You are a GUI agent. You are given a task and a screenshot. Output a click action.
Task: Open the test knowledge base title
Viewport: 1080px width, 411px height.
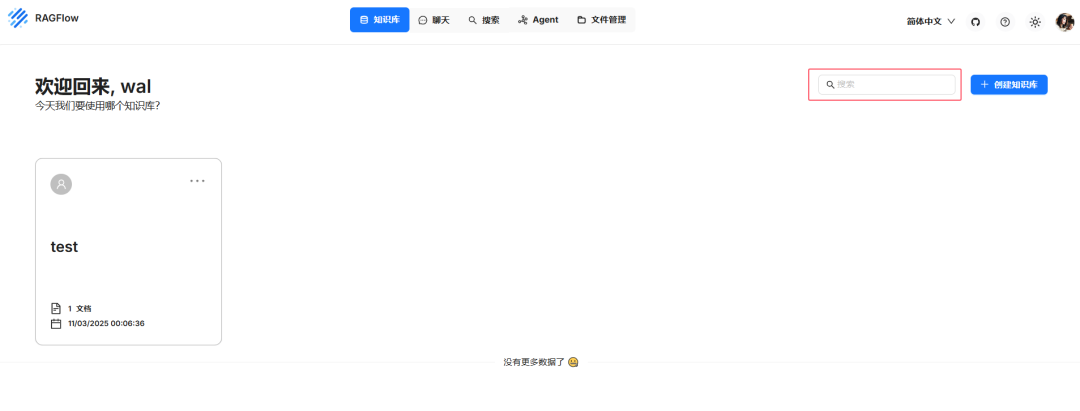point(64,246)
